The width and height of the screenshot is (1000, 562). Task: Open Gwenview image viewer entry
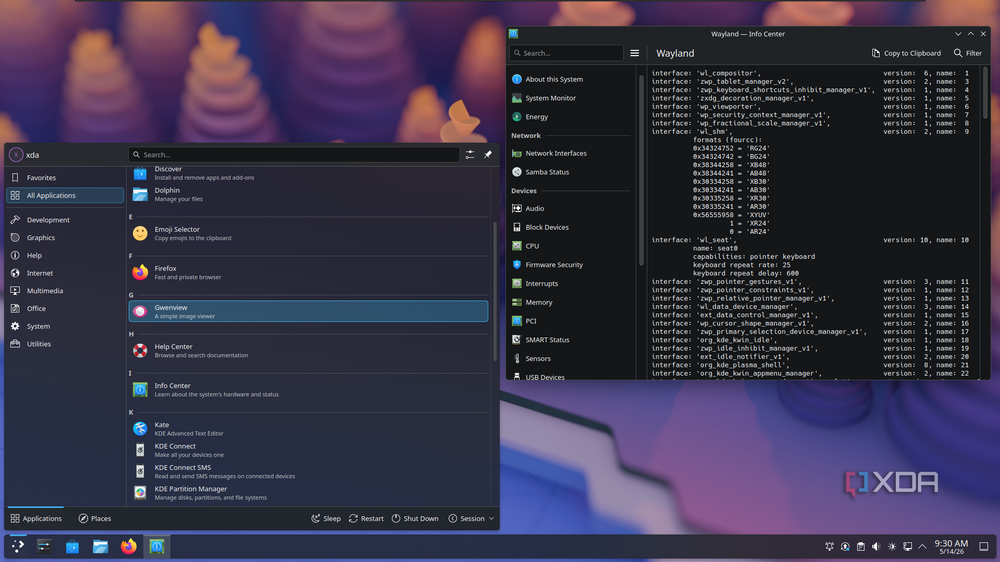[x=308, y=311]
